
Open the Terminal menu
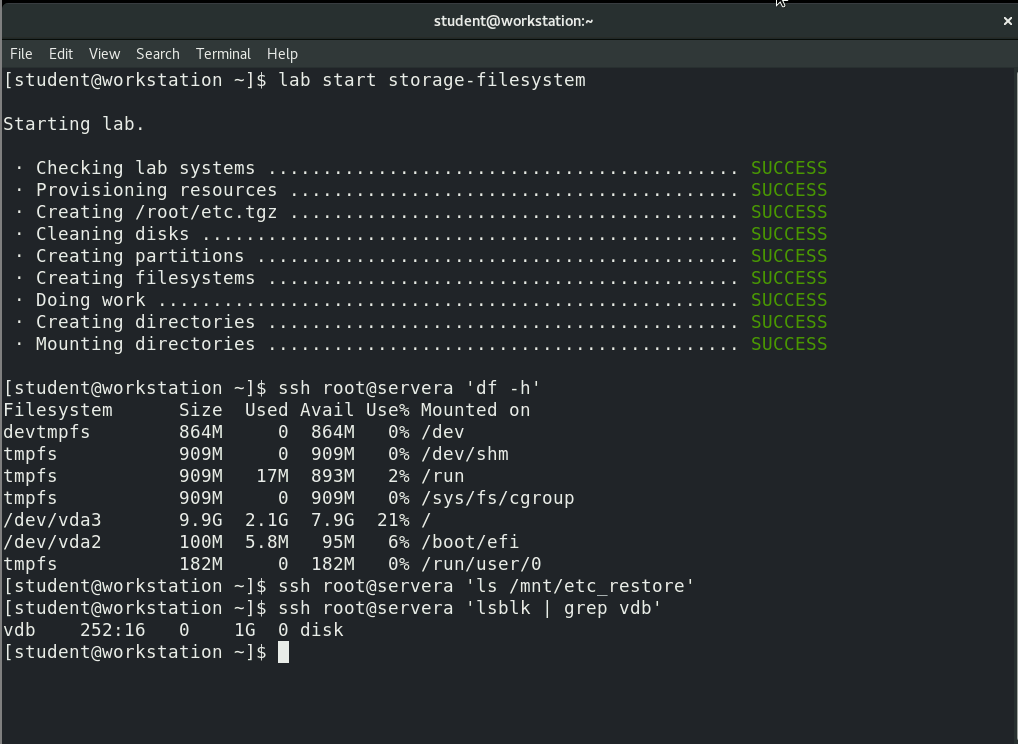click(x=223, y=54)
